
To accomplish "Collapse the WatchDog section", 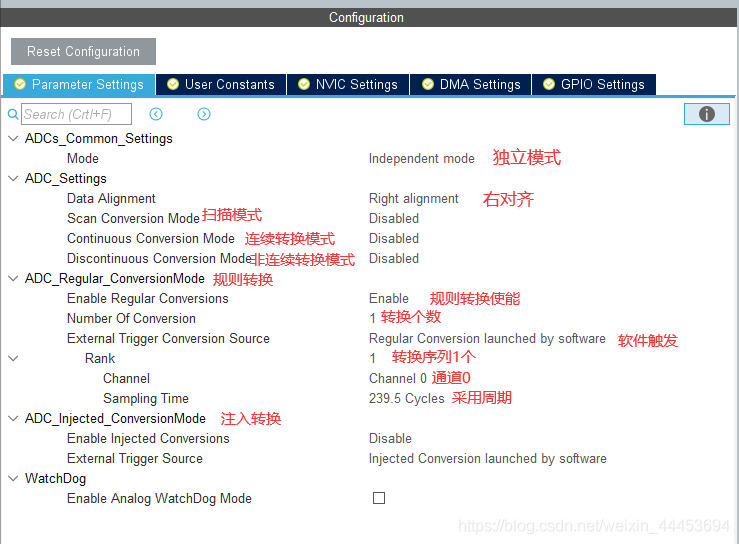I will (13, 478).
